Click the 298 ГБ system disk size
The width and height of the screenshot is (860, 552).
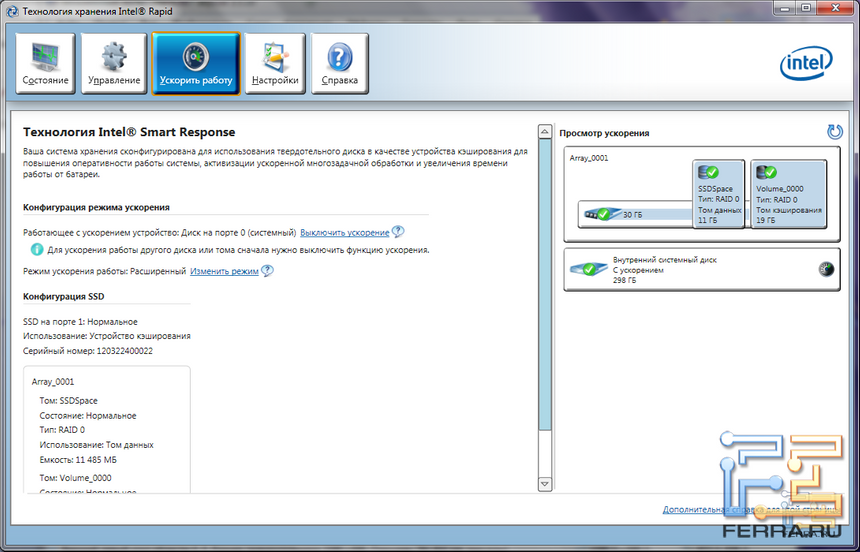624,280
